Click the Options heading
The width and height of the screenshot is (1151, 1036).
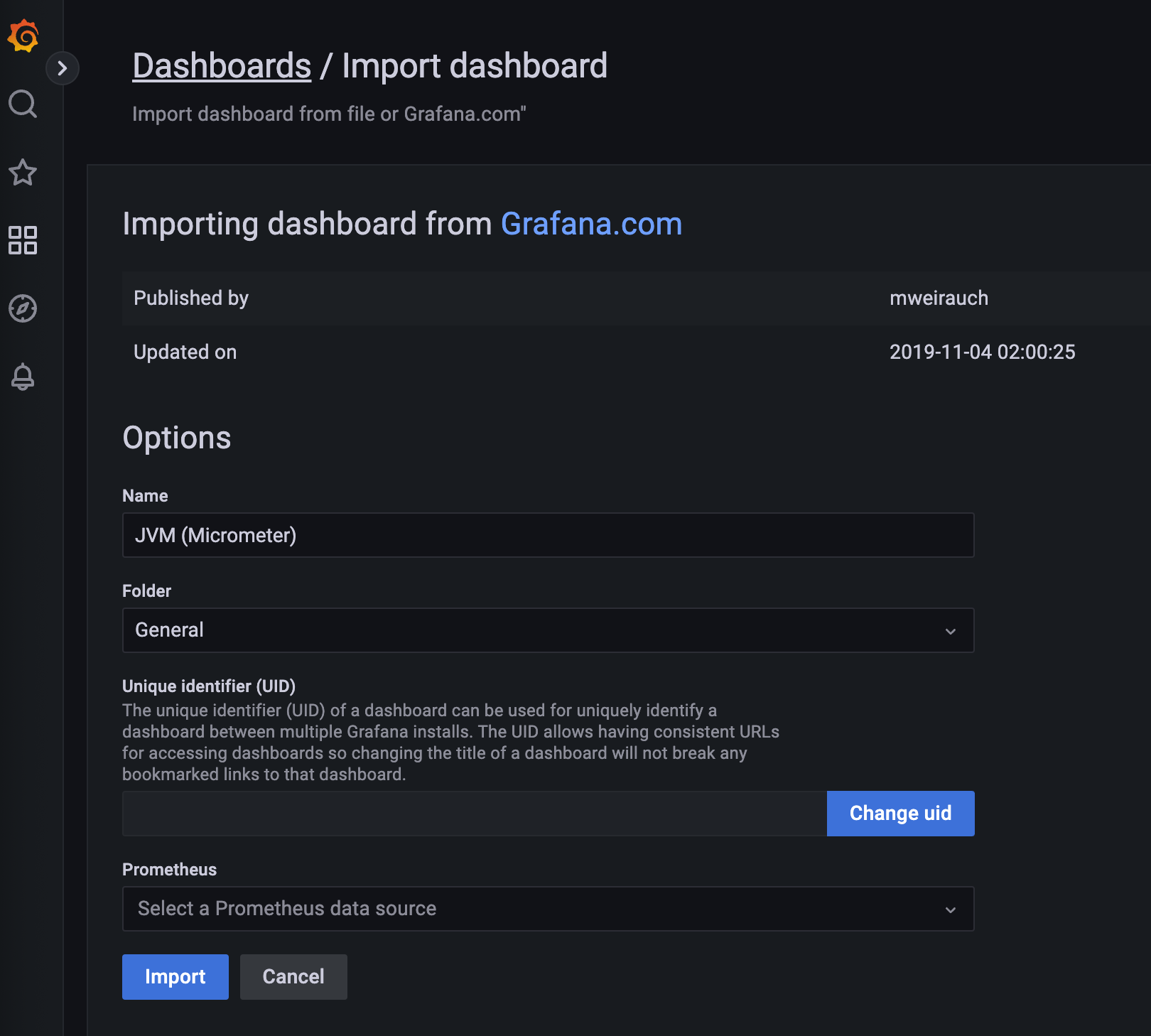point(177,438)
